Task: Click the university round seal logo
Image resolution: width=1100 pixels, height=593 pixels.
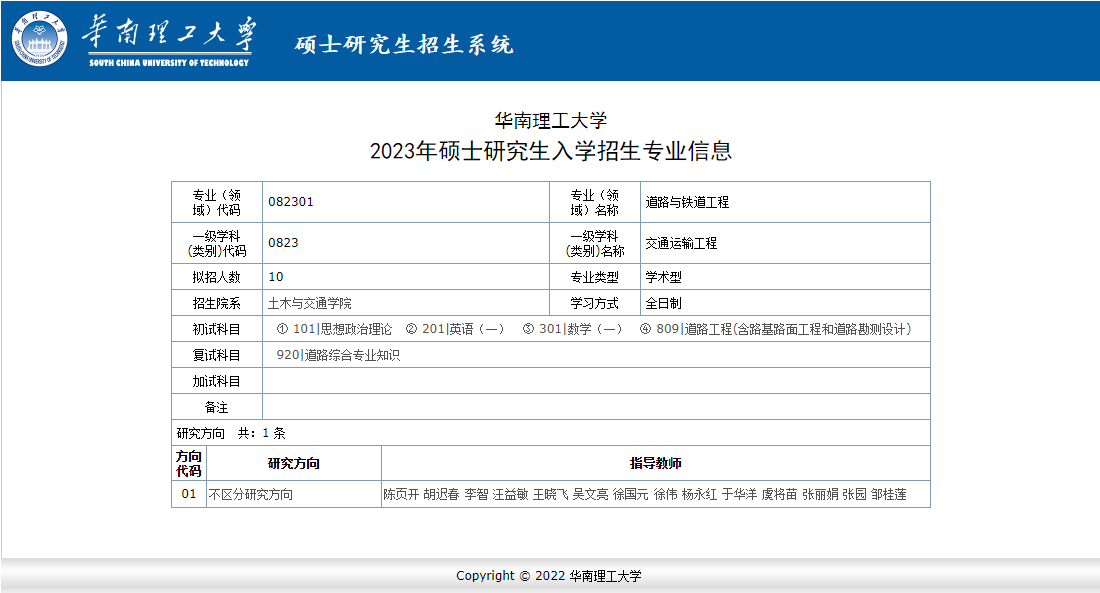Action: click(39, 39)
